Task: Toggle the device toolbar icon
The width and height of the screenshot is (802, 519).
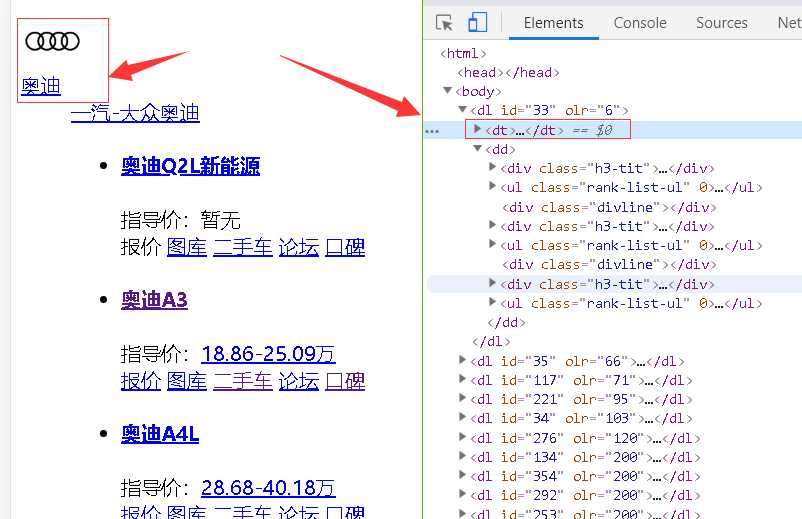Action: (x=477, y=22)
